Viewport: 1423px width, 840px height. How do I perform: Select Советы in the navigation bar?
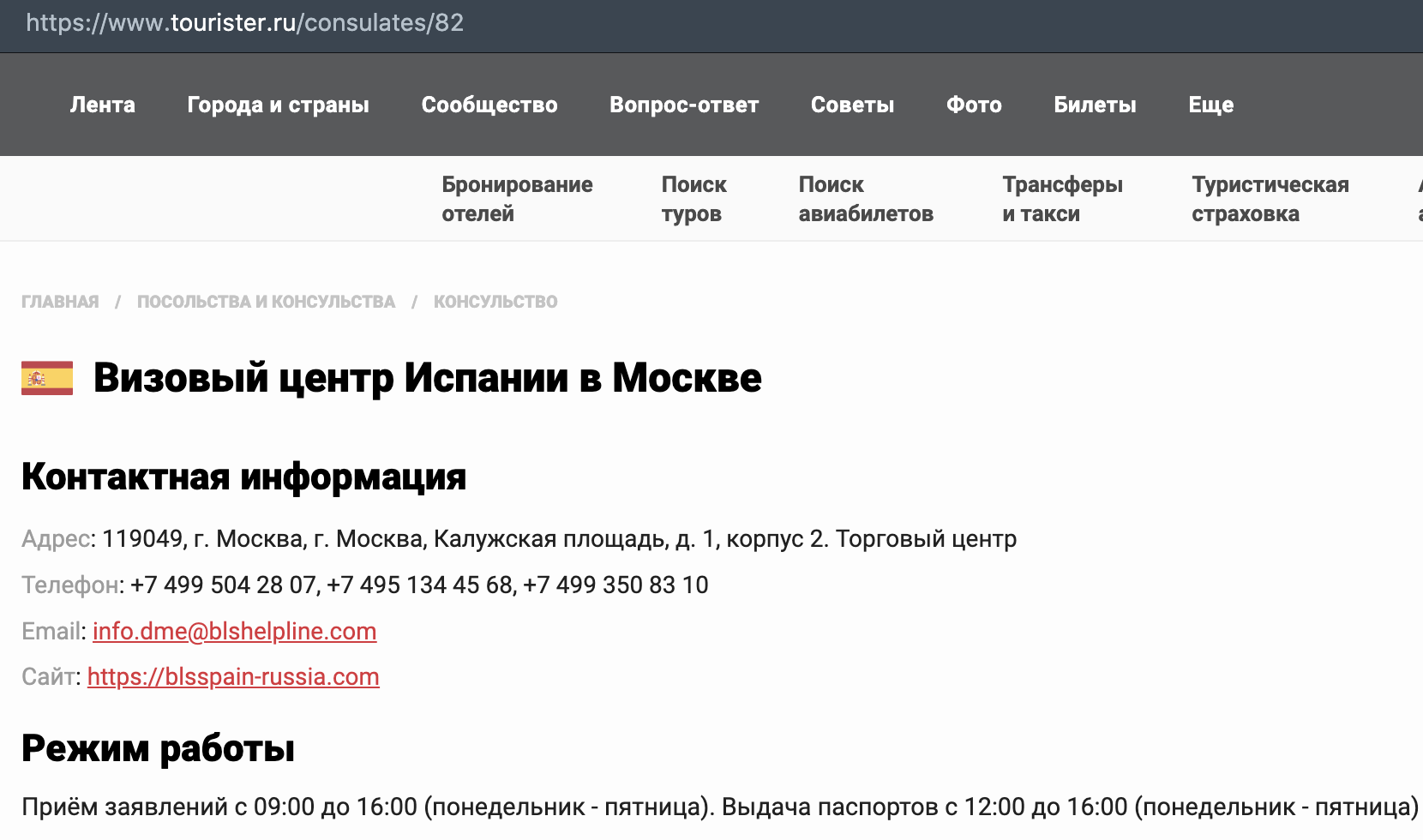[852, 105]
